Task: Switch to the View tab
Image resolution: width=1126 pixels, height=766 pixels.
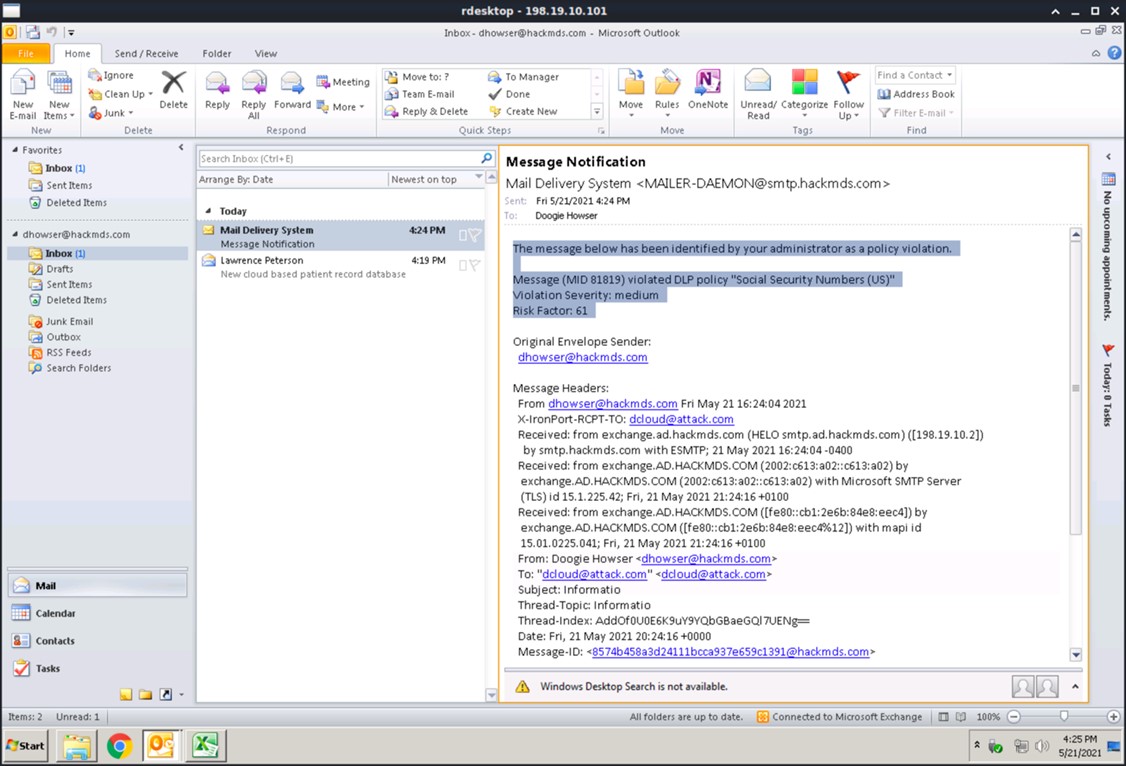Action: [x=265, y=54]
